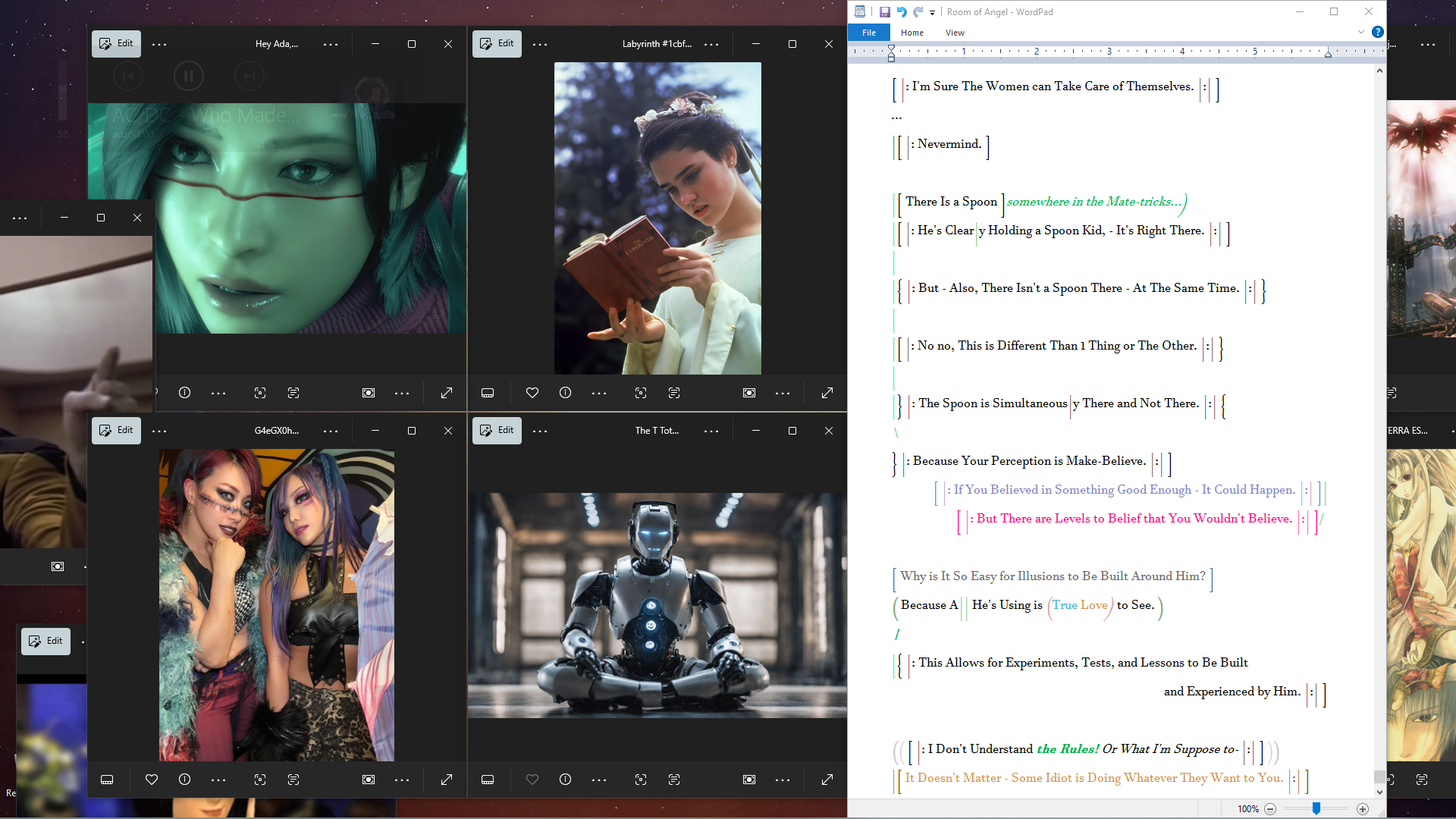The height and width of the screenshot is (819, 1456).
Task: Enter fullscreen on Labyrinth photo window
Action: [827, 393]
